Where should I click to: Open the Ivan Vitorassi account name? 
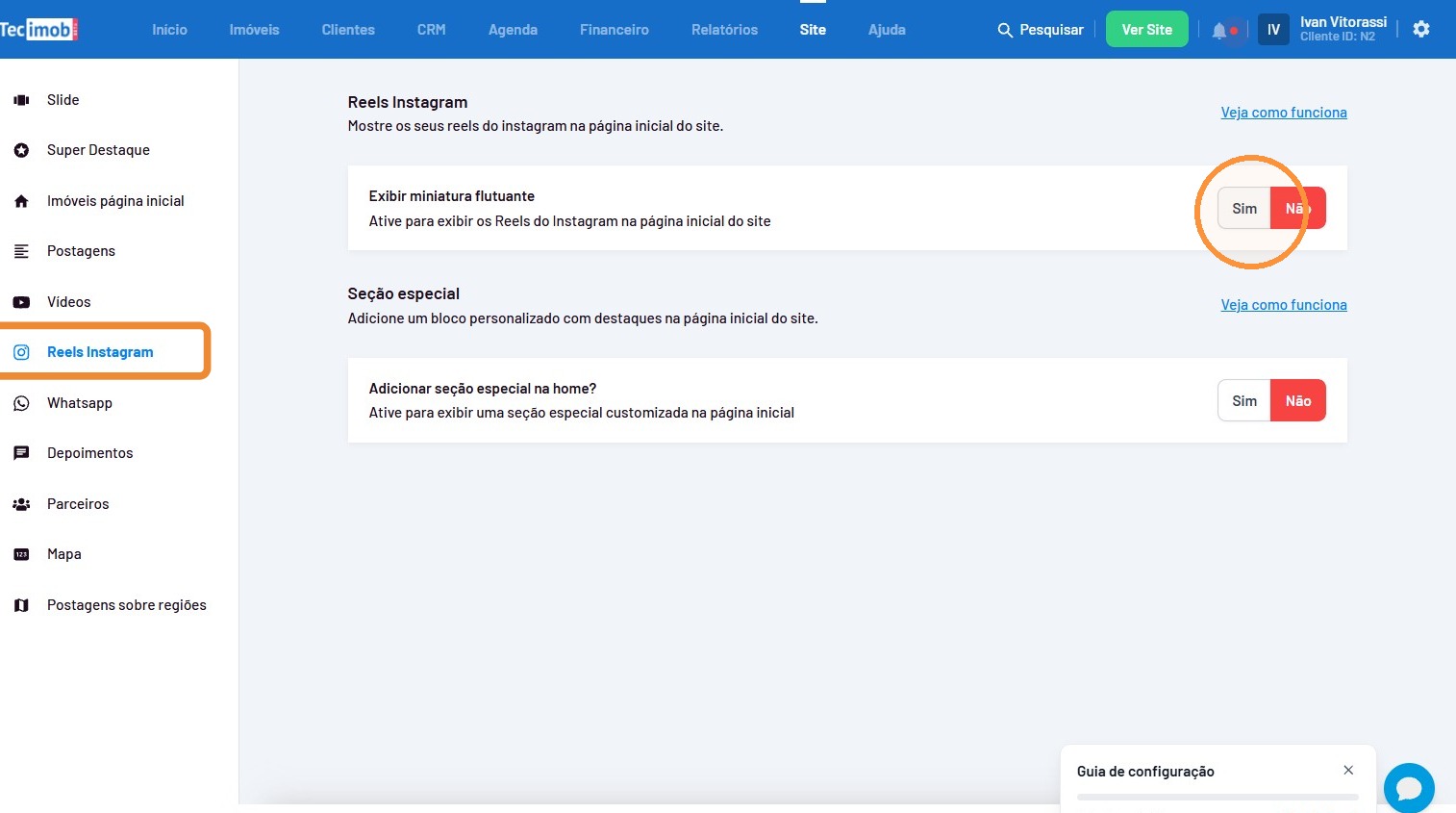(1343, 22)
